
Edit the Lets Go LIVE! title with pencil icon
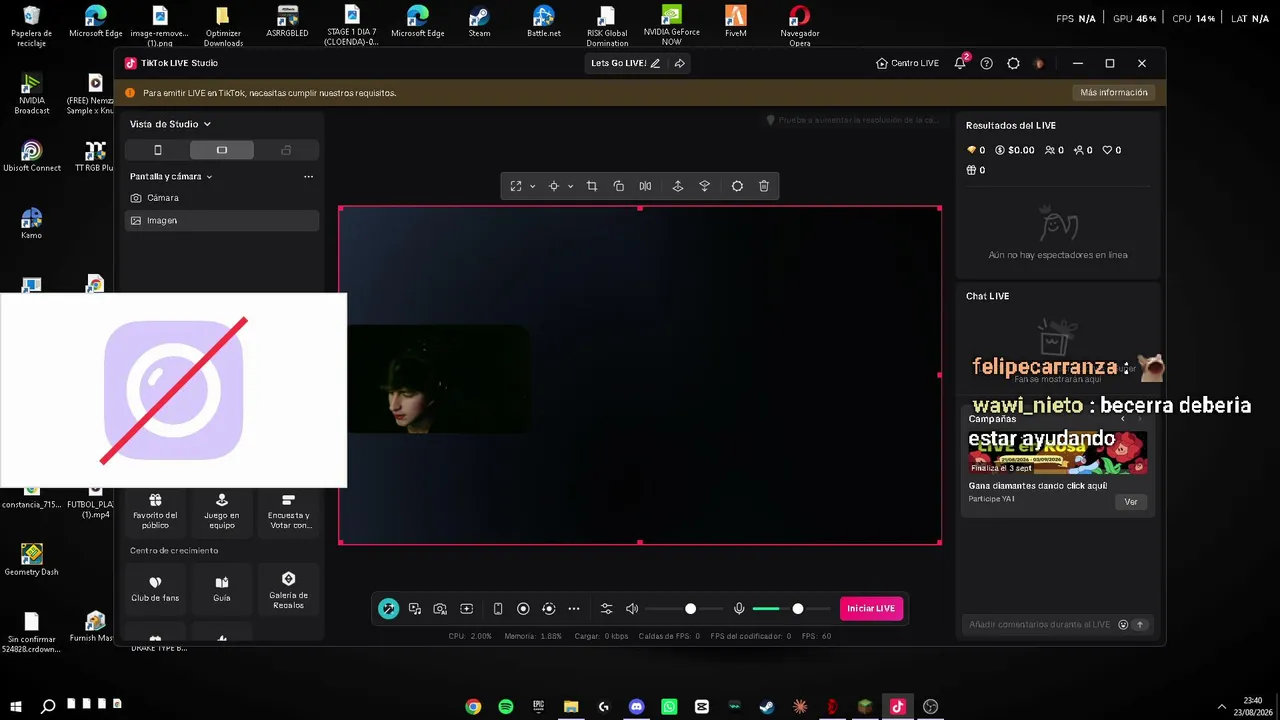pos(655,63)
